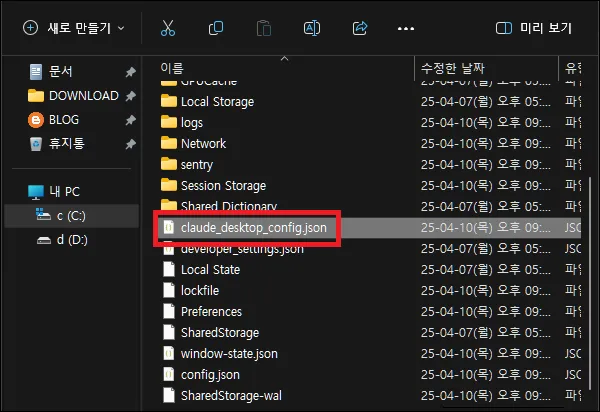Click the Share icon in toolbar

click(360, 28)
